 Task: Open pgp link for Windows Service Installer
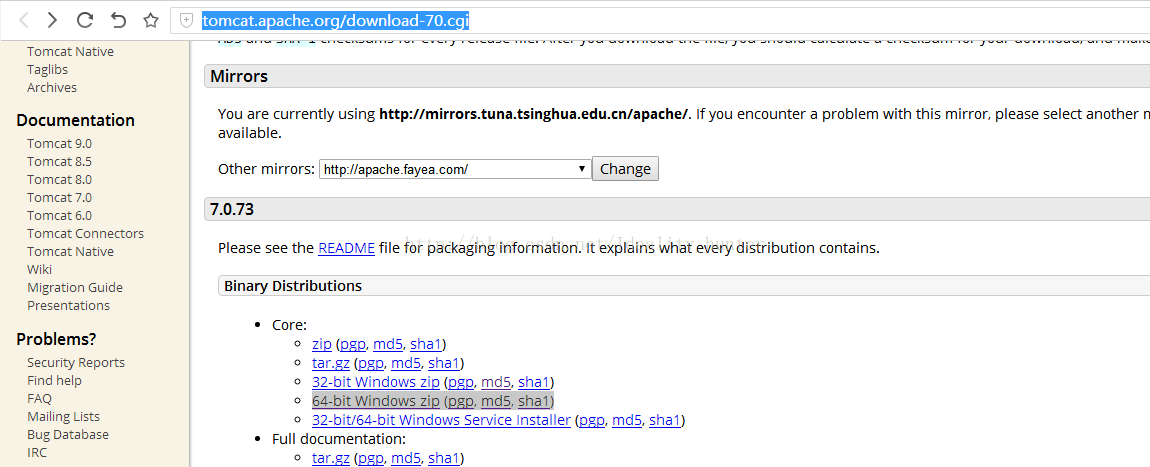(591, 420)
